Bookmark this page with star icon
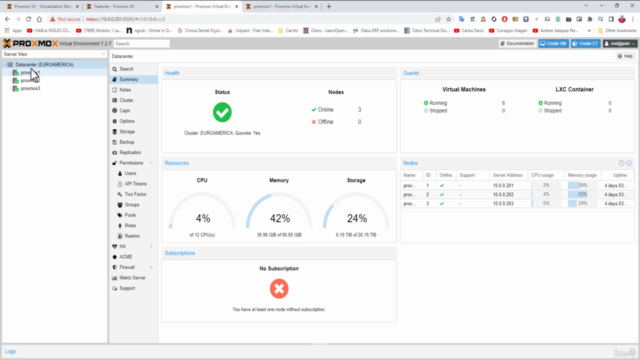 [449, 19]
